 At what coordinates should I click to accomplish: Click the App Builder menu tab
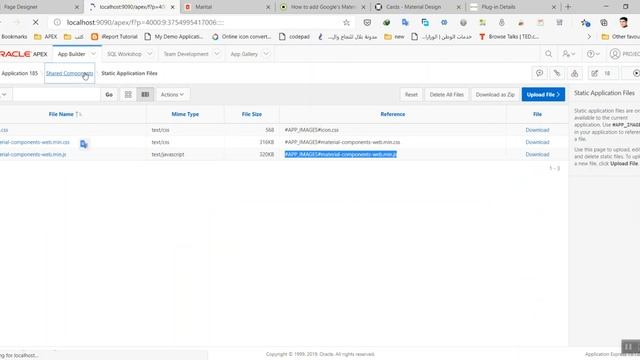pyautogui.click(x=71, y=54)
